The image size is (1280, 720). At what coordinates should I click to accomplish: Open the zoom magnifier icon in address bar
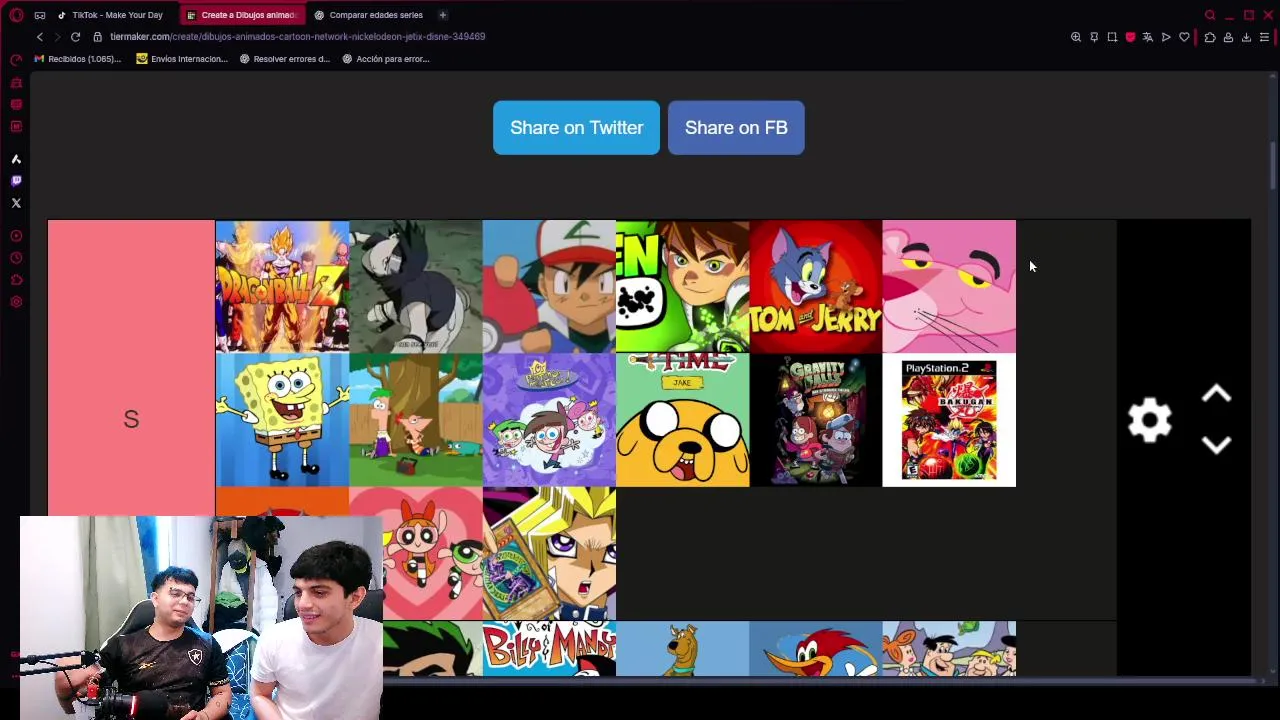pyautogui.click(x=1076, y=37)
